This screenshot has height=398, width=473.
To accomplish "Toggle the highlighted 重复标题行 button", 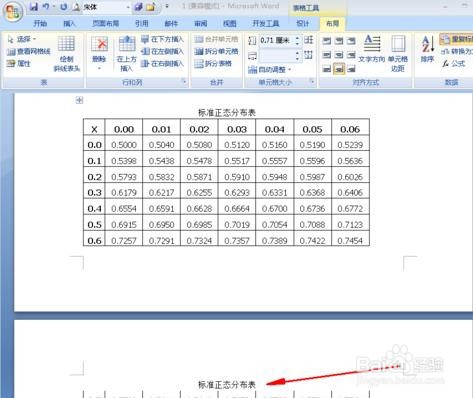I will (456, 39).
